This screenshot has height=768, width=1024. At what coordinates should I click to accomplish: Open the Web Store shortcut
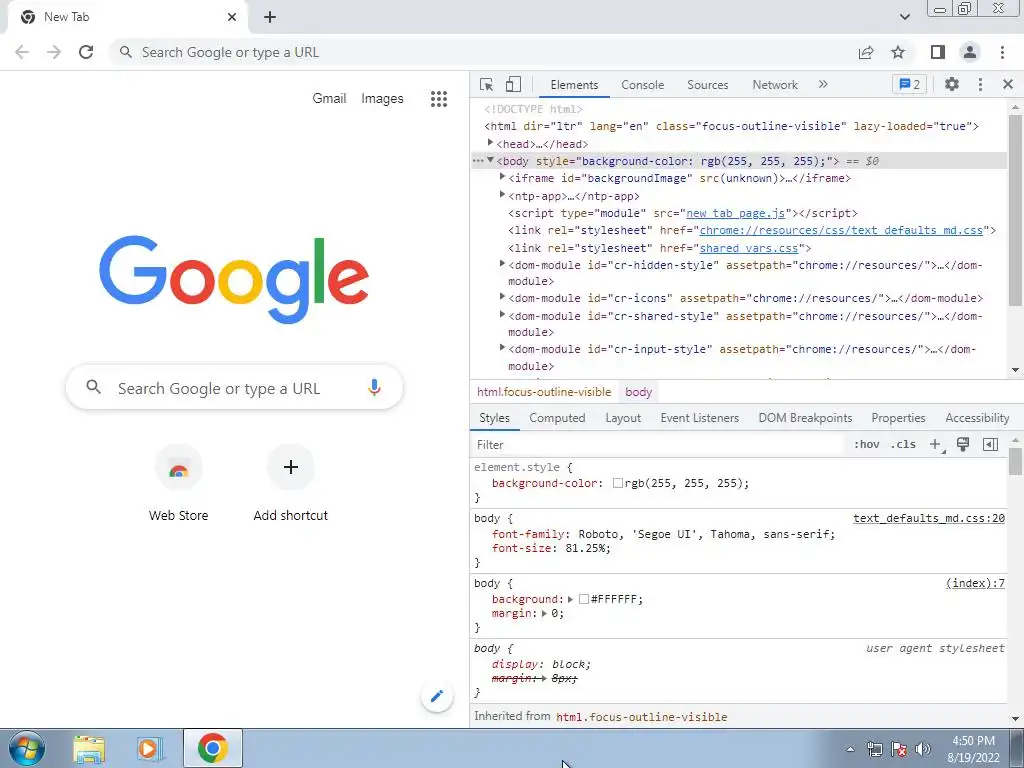178,484
